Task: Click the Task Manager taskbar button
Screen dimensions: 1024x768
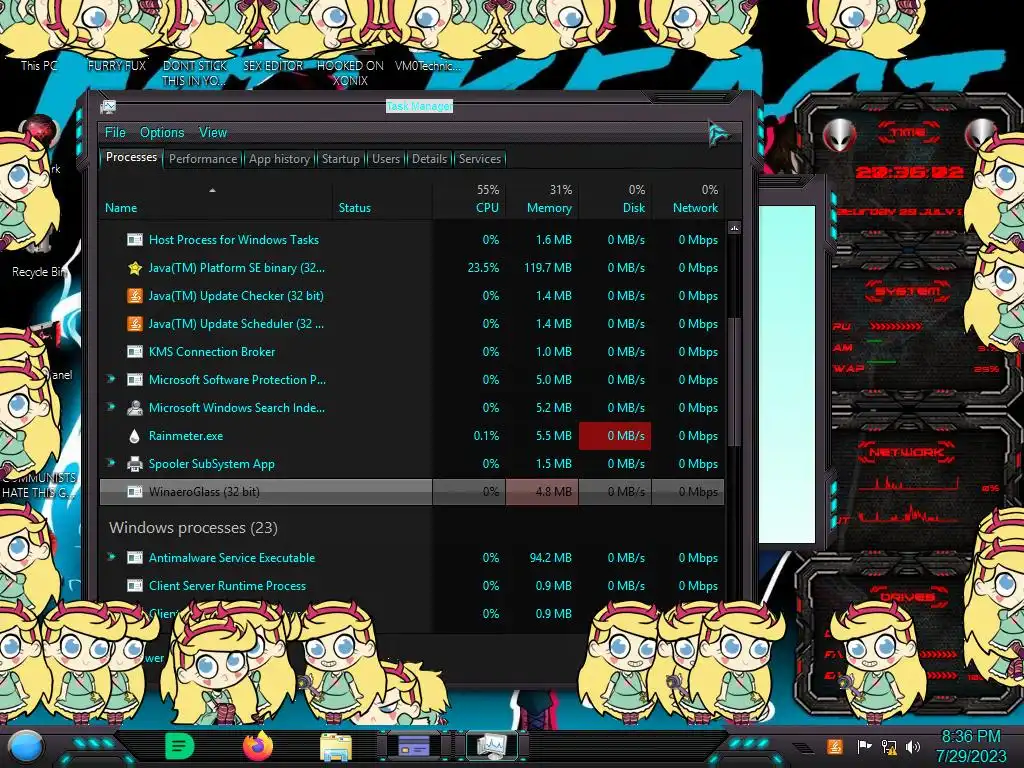Action: [x=491, y=746]
